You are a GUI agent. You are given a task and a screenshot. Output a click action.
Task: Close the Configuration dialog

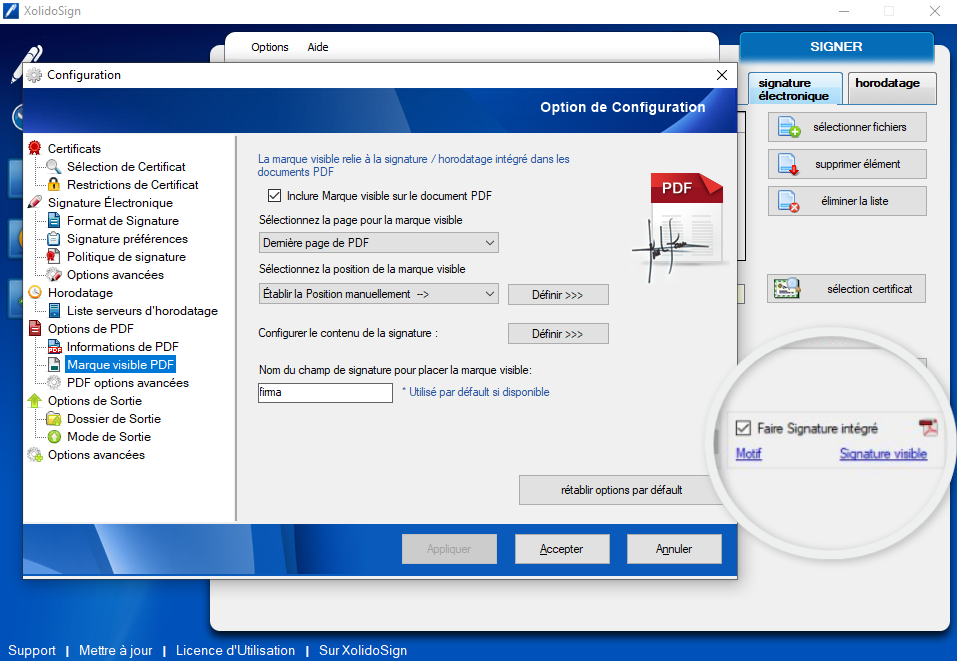point(722,75)
